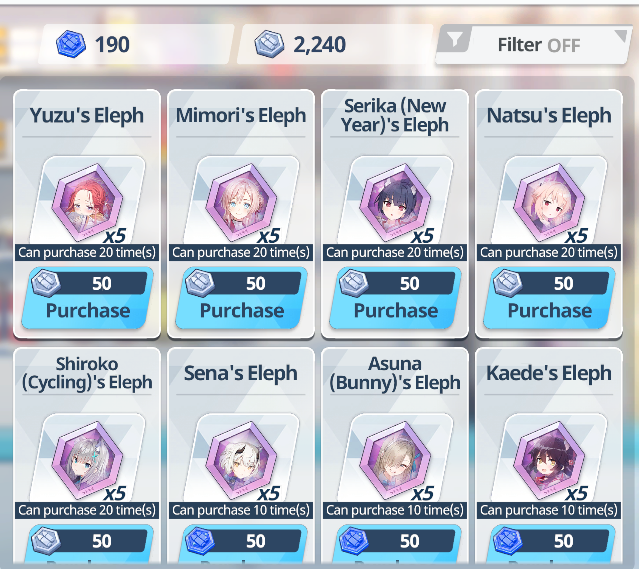Click Sena's Eleph portrait icon

[x=241, y=460]
